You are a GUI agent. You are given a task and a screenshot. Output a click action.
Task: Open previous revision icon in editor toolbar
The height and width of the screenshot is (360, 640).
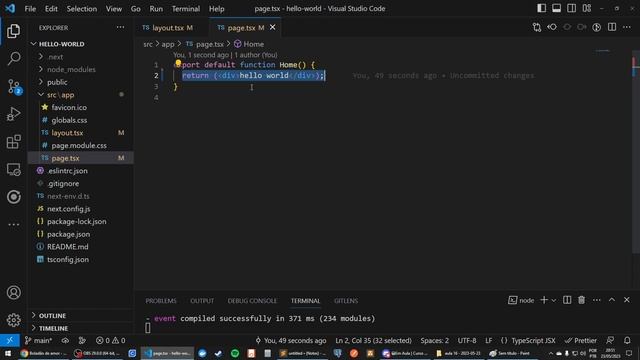click(x=552, y=27)
